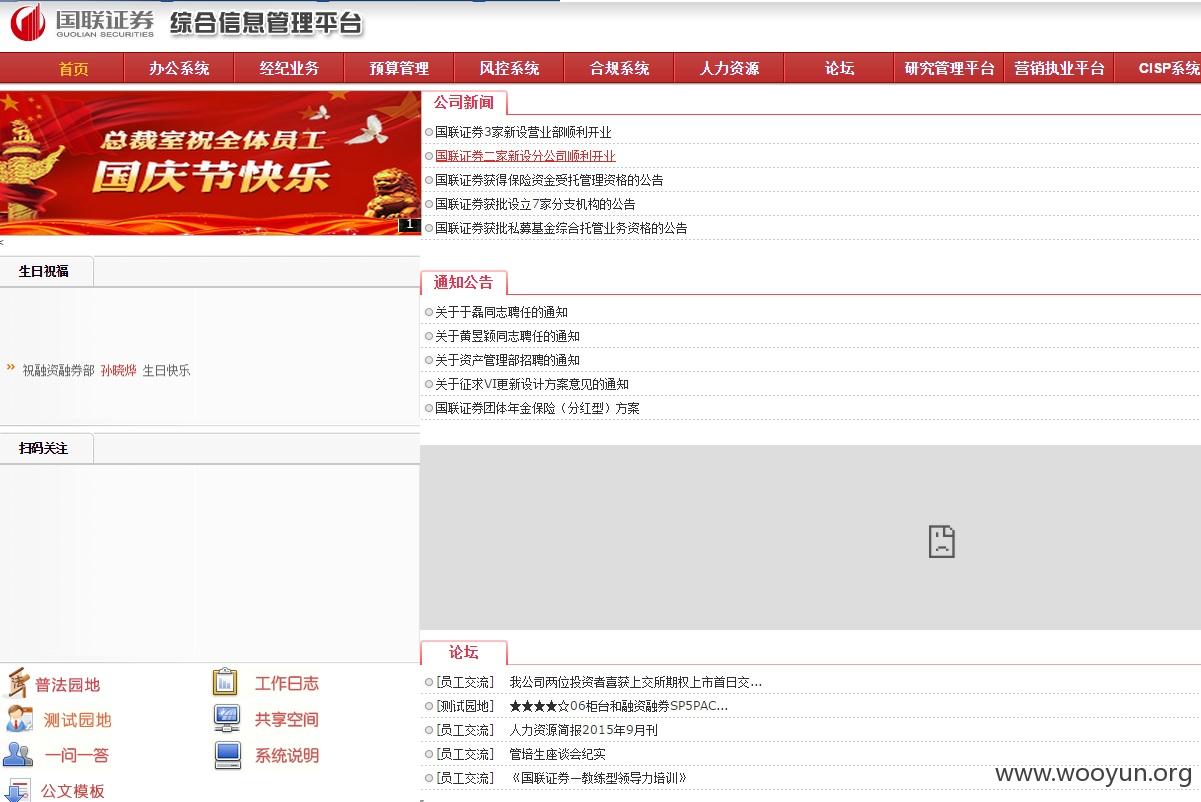Screen dimensions: 1201x802
Task: Open news 国联证券获批私募基金综合托管业务资格的公告
Action: coord(561,228)
